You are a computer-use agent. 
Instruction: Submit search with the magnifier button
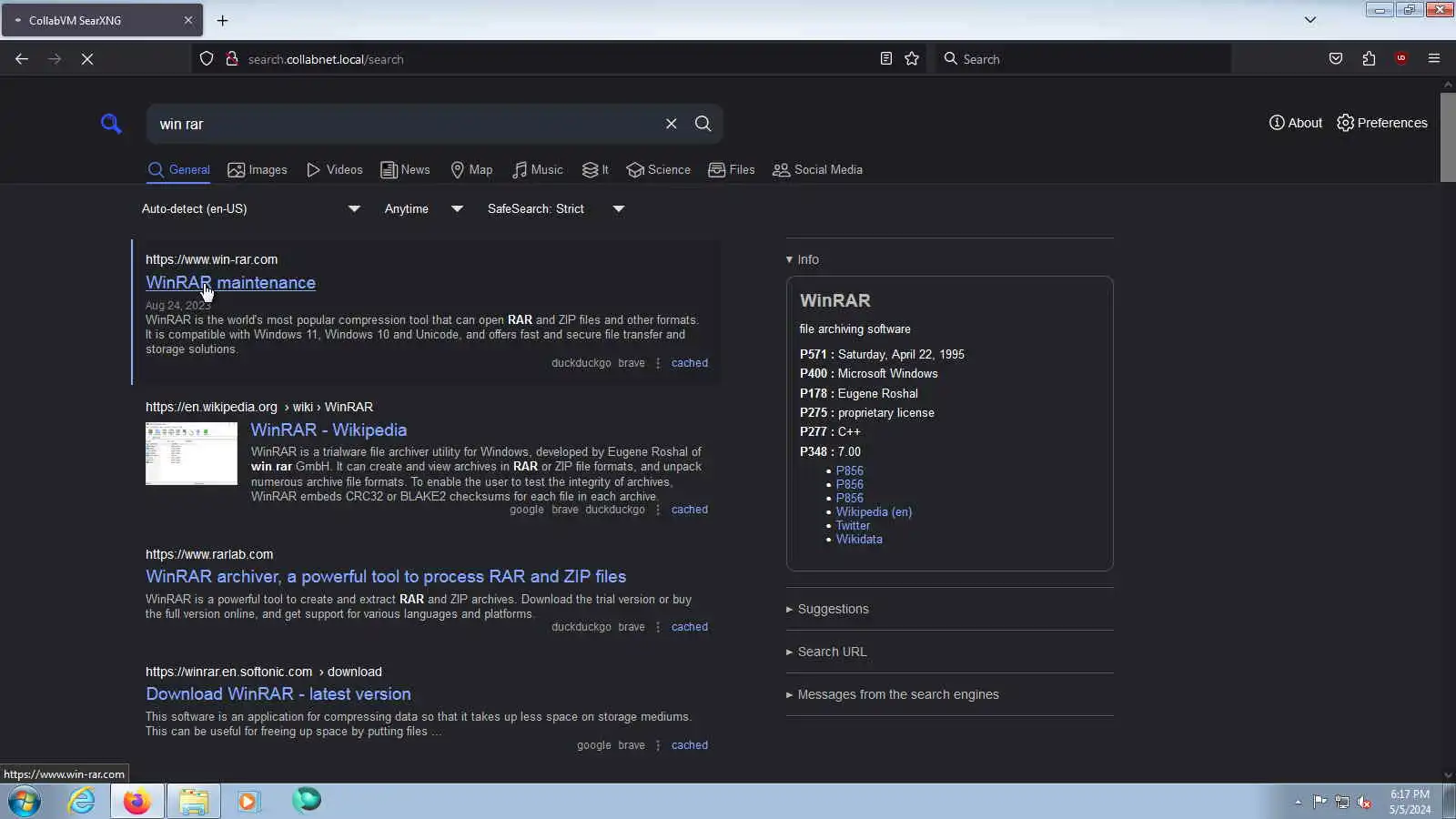pyautogui.click(x=703, y=124)
